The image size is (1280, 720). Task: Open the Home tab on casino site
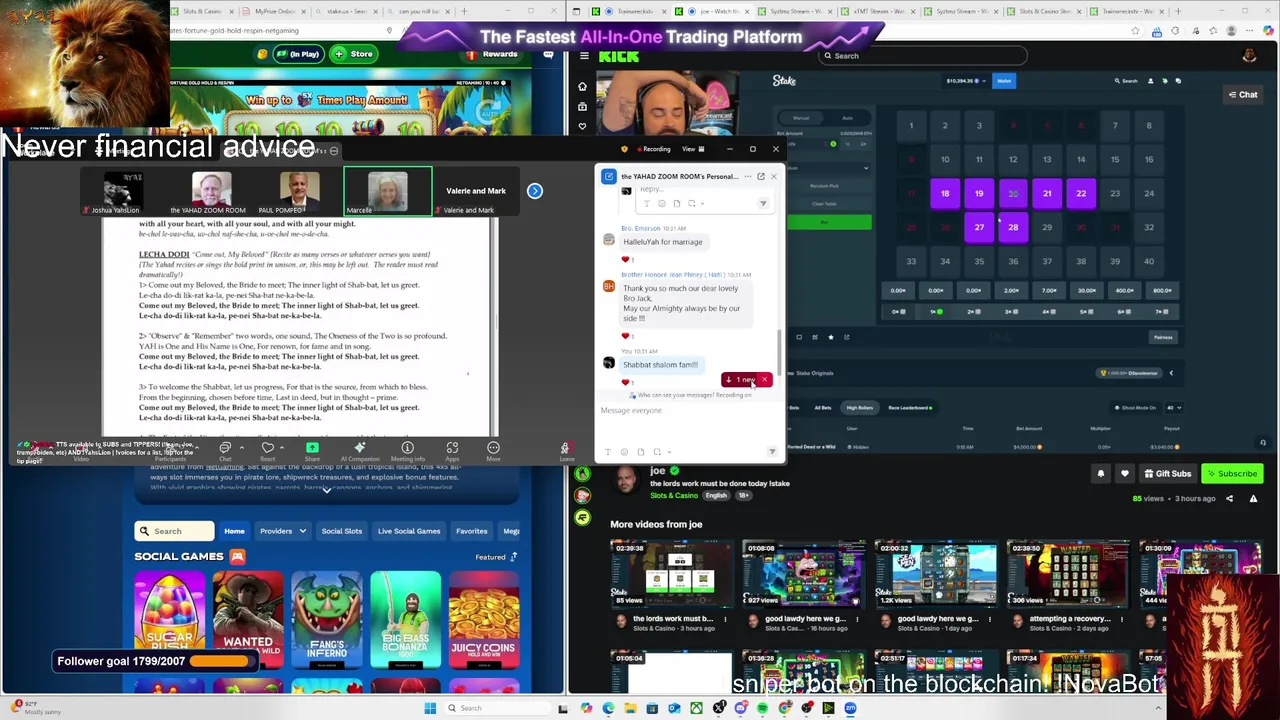coord(234,531)
